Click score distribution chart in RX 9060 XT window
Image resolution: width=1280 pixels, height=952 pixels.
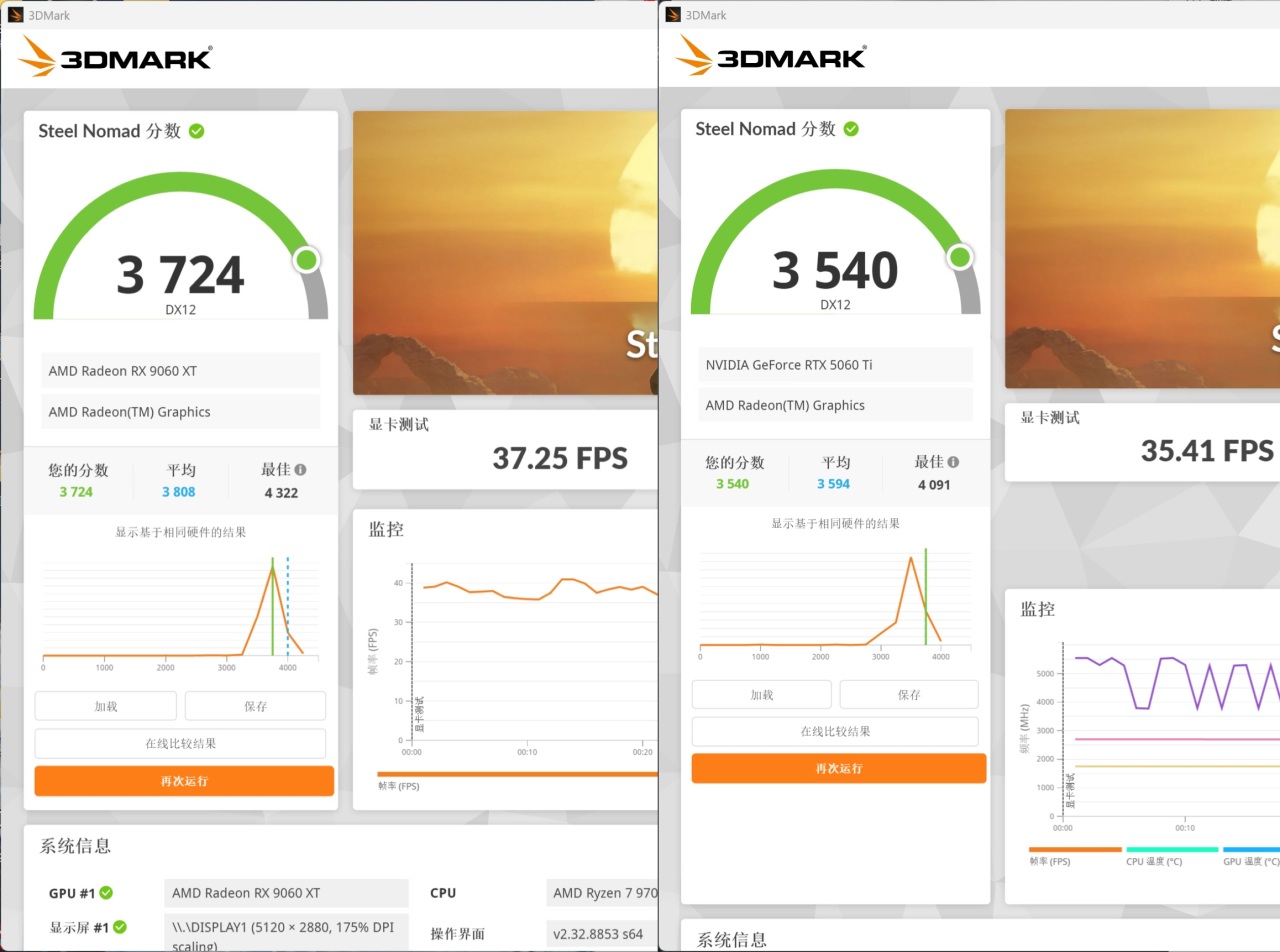tap(181, 610)
